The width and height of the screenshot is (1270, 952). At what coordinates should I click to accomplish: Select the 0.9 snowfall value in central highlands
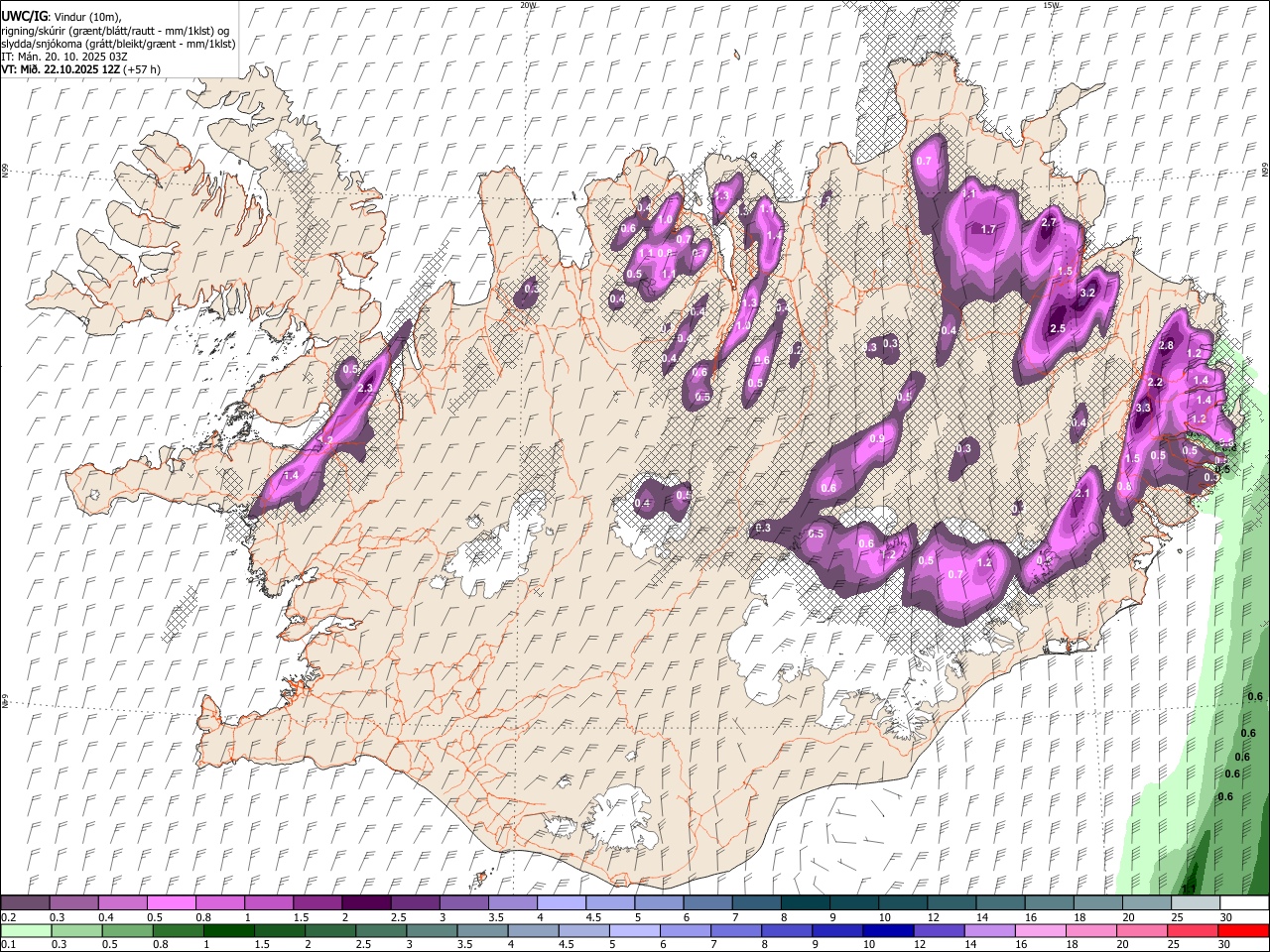[x=877, y=438]
